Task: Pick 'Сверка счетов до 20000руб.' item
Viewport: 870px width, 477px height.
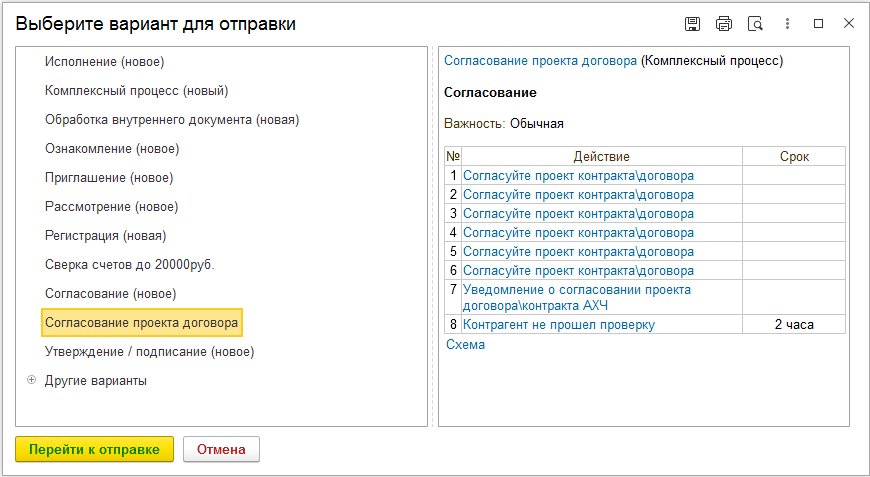Action: click(x=130, y=265)
